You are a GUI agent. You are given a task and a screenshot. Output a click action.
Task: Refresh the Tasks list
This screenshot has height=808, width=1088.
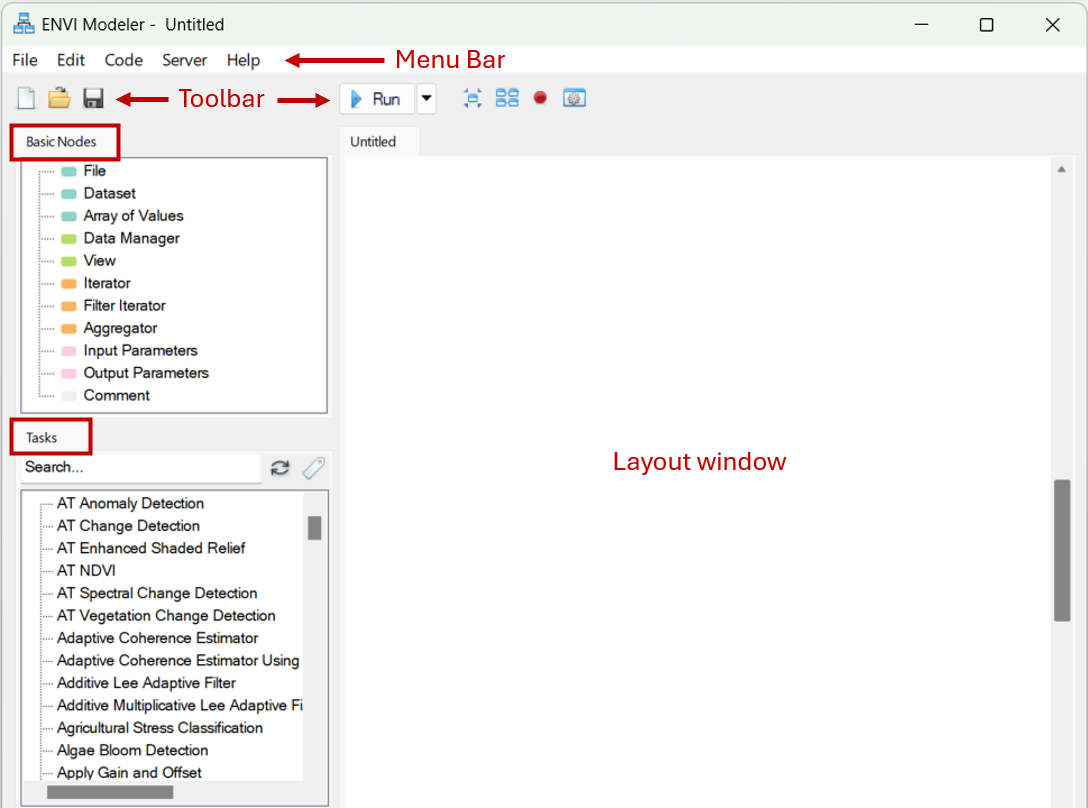(280, 468)
